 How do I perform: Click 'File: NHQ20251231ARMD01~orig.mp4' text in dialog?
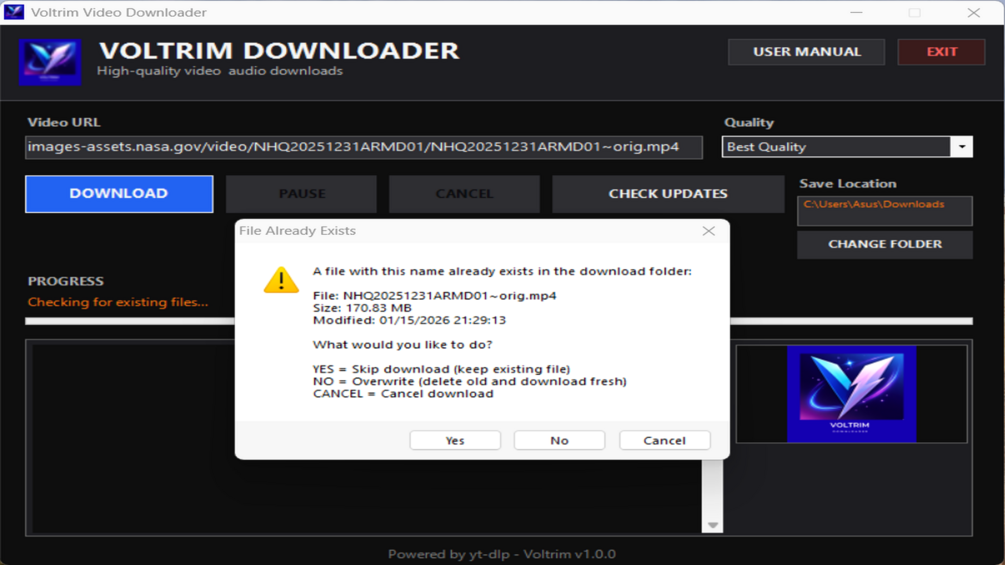click(x=435, y=295)
